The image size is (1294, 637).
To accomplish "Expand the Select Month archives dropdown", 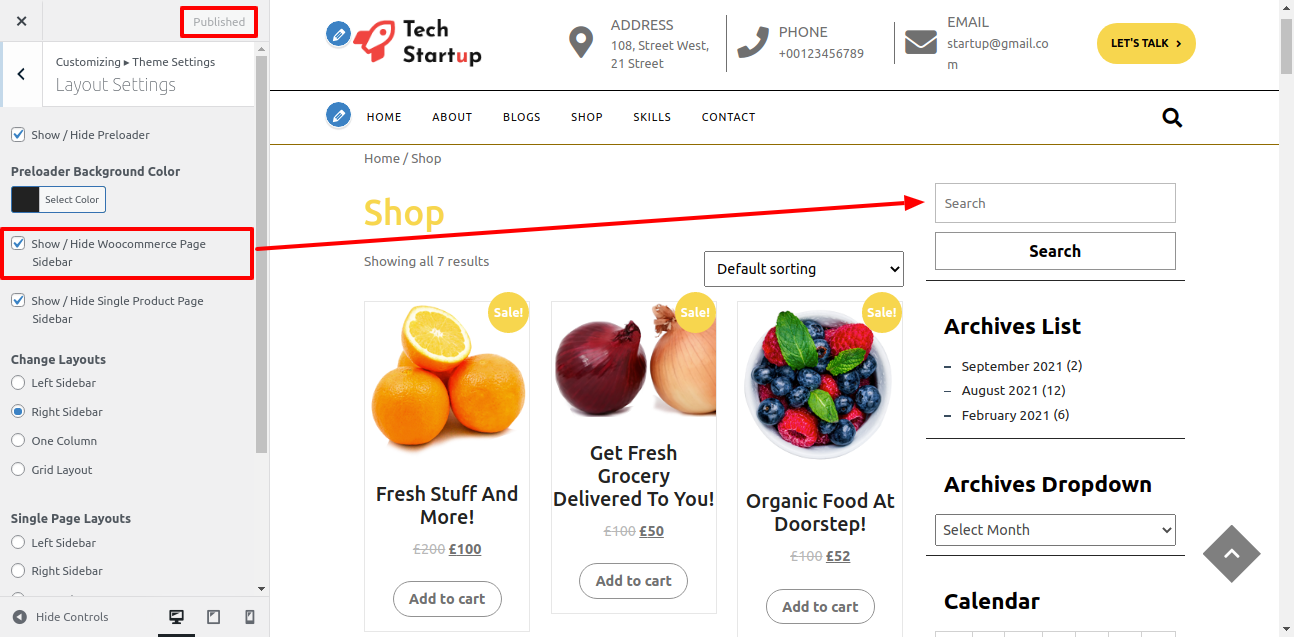I will click(x=1055, y=530).
